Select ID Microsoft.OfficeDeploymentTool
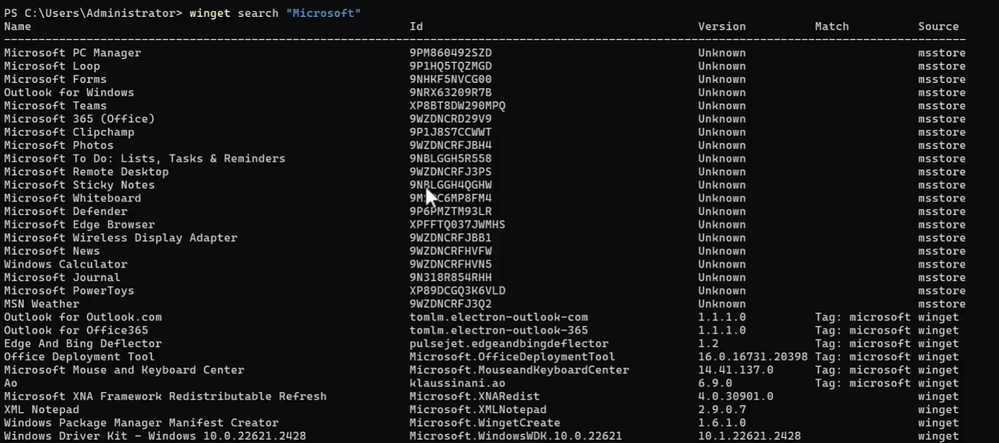This screenshot has width=999, height=443. pos(512,357)
